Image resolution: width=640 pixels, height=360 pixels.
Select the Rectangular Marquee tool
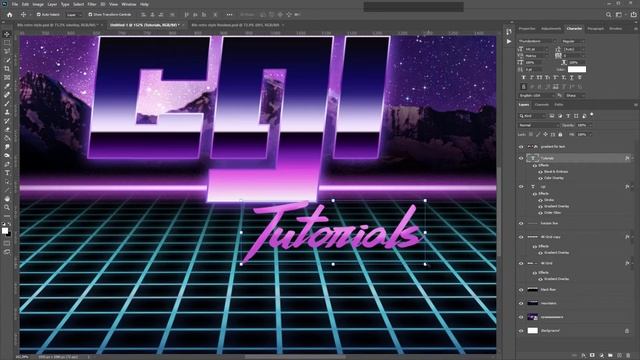pyautogui.click(x=7, y=43)
